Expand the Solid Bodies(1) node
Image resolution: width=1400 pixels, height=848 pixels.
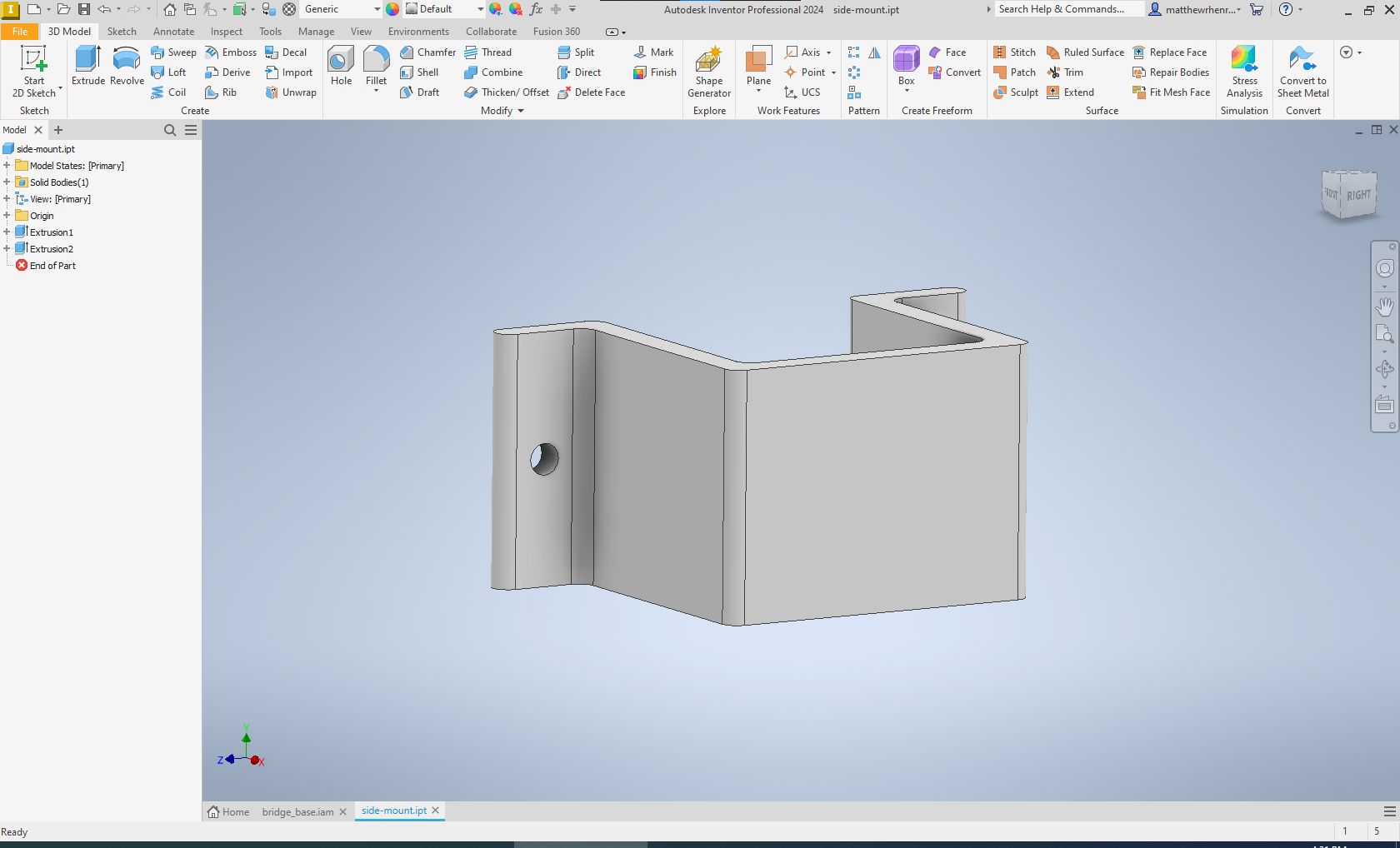(7, 182)
